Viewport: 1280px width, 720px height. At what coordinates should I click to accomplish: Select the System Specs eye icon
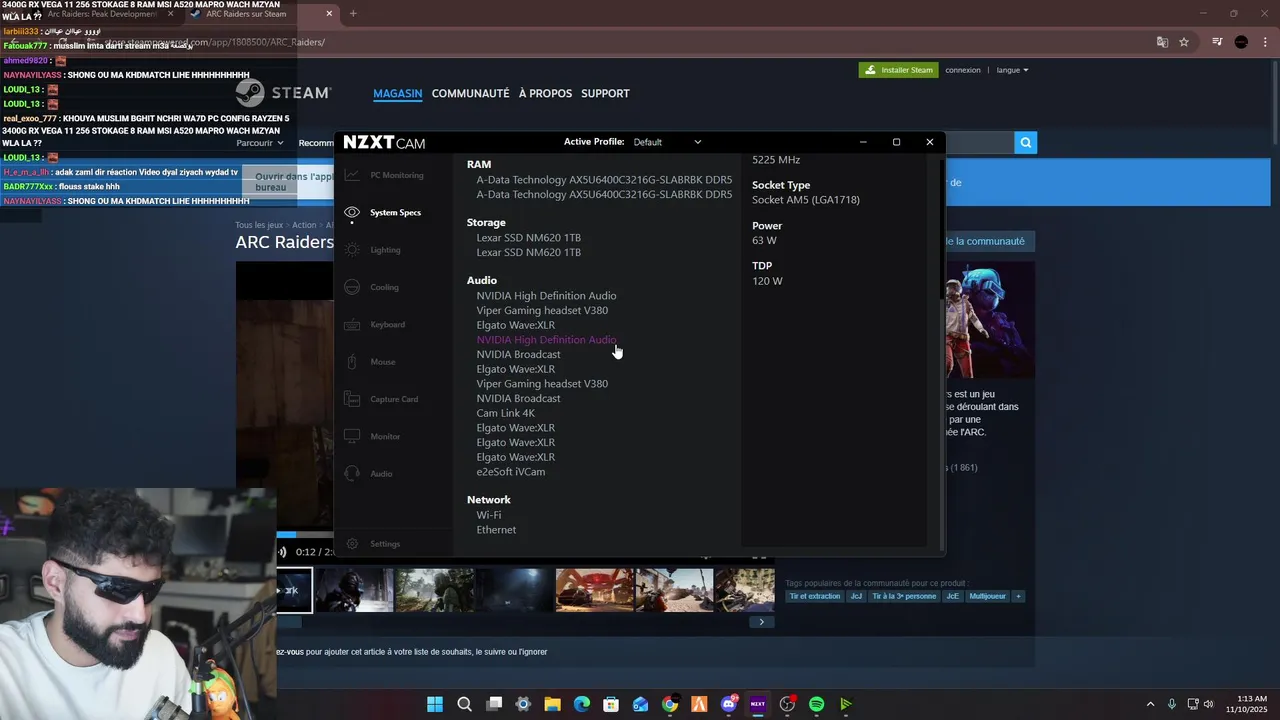pyautogui.click(x=352, y=212)
